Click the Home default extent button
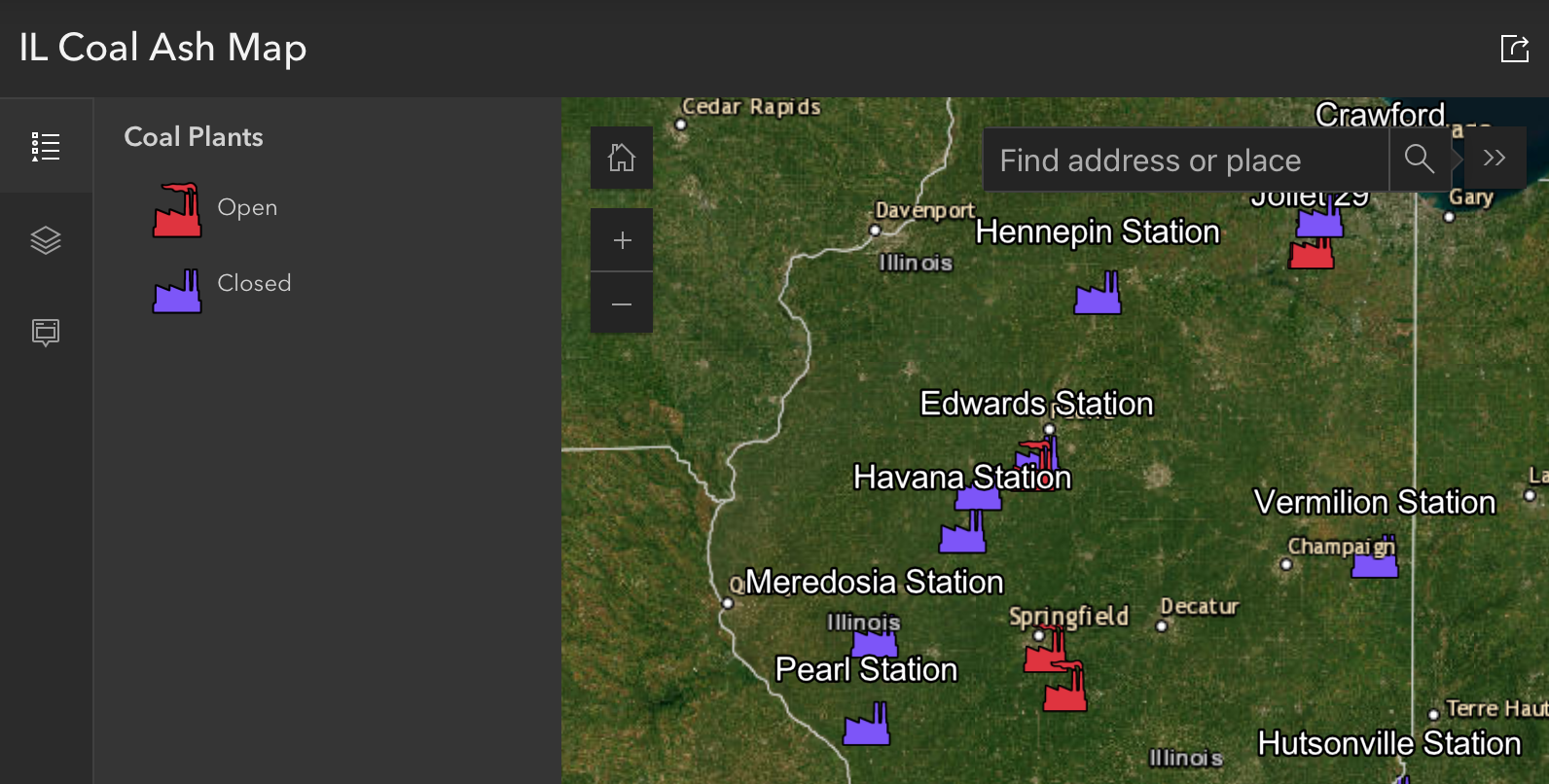This screenshot has height=784, width=1549. coord(622,158)
